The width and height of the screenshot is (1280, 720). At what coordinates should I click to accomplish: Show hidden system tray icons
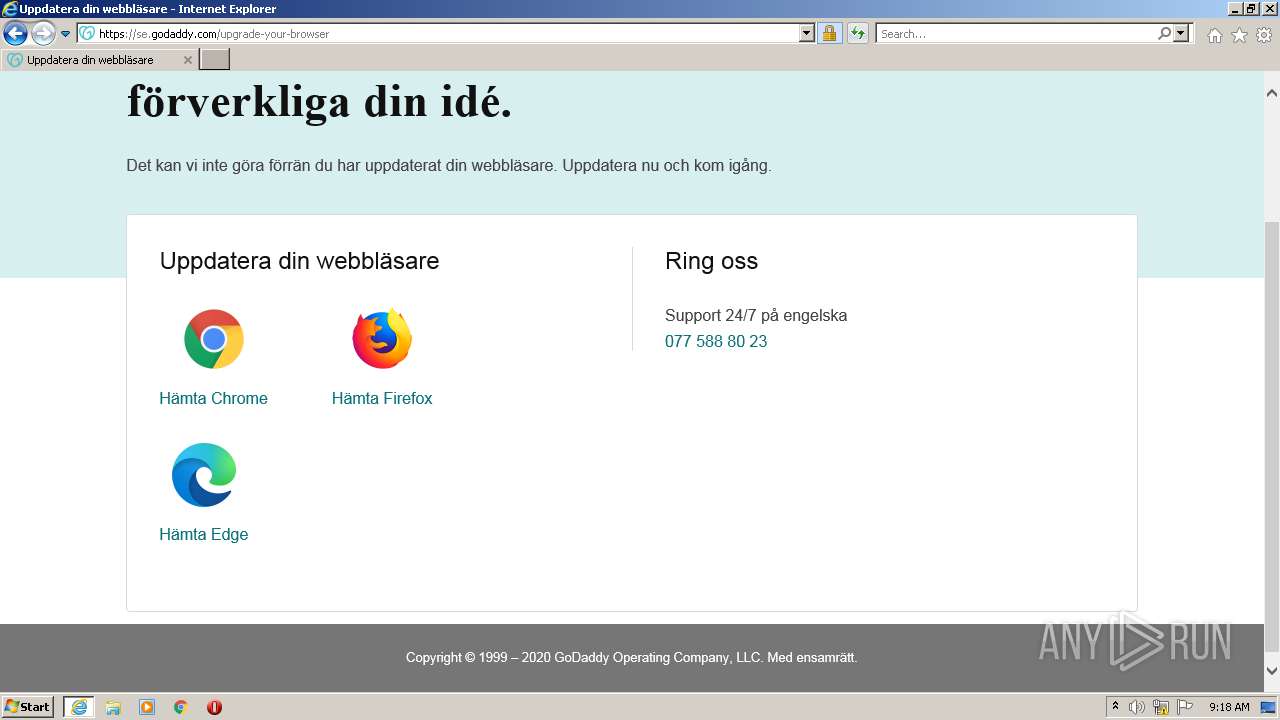click(1116, 707)
